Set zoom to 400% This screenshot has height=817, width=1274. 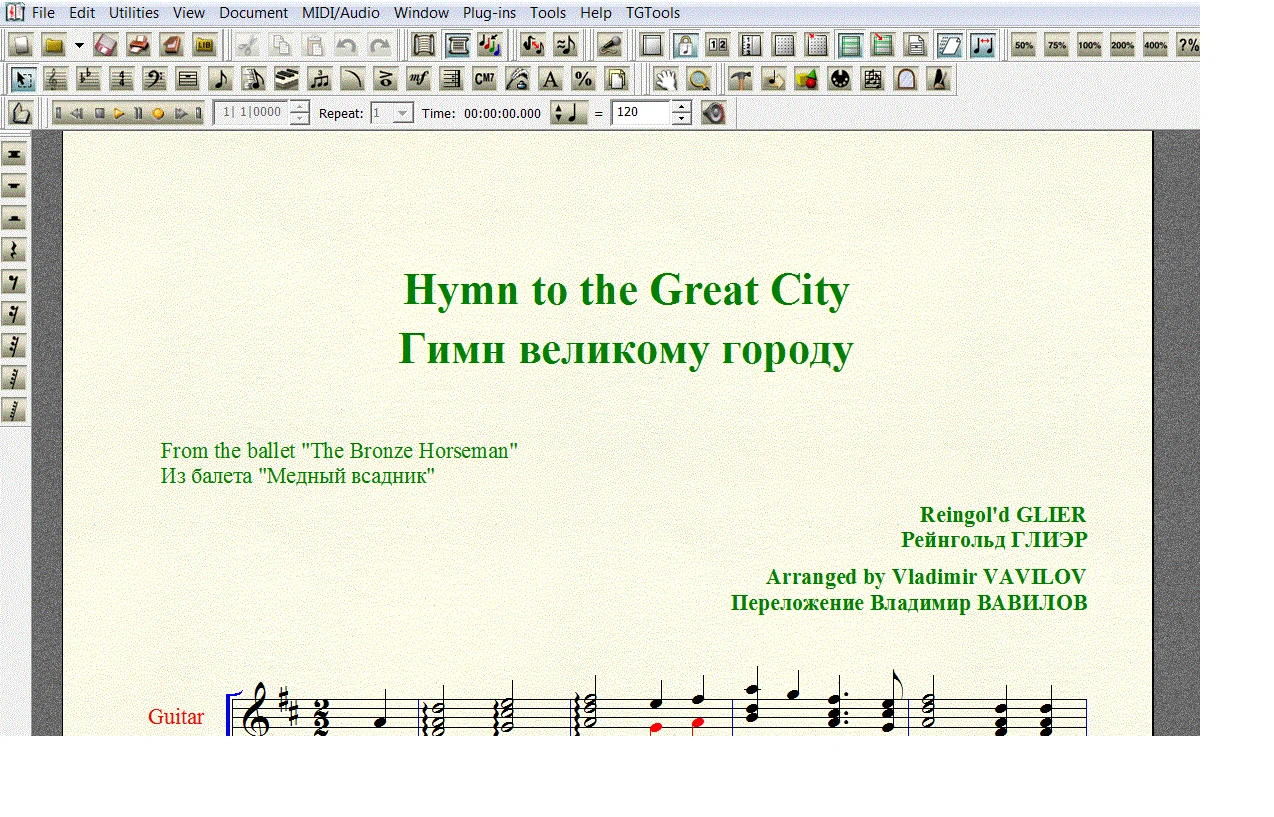tap(1155, 45)
